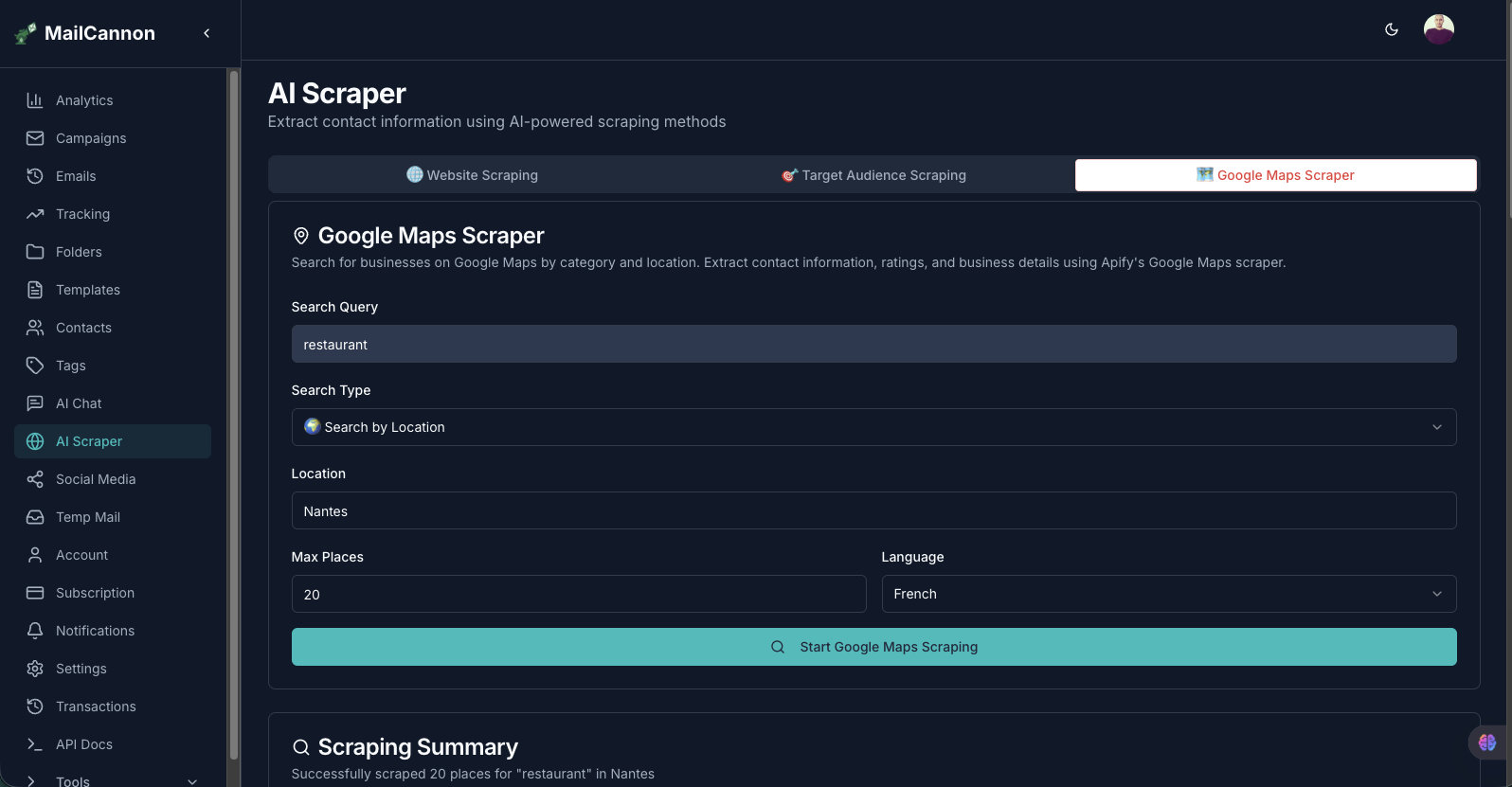Open the Social Media page link
This screenshot has width=1512, height=787.
(113, 479)
